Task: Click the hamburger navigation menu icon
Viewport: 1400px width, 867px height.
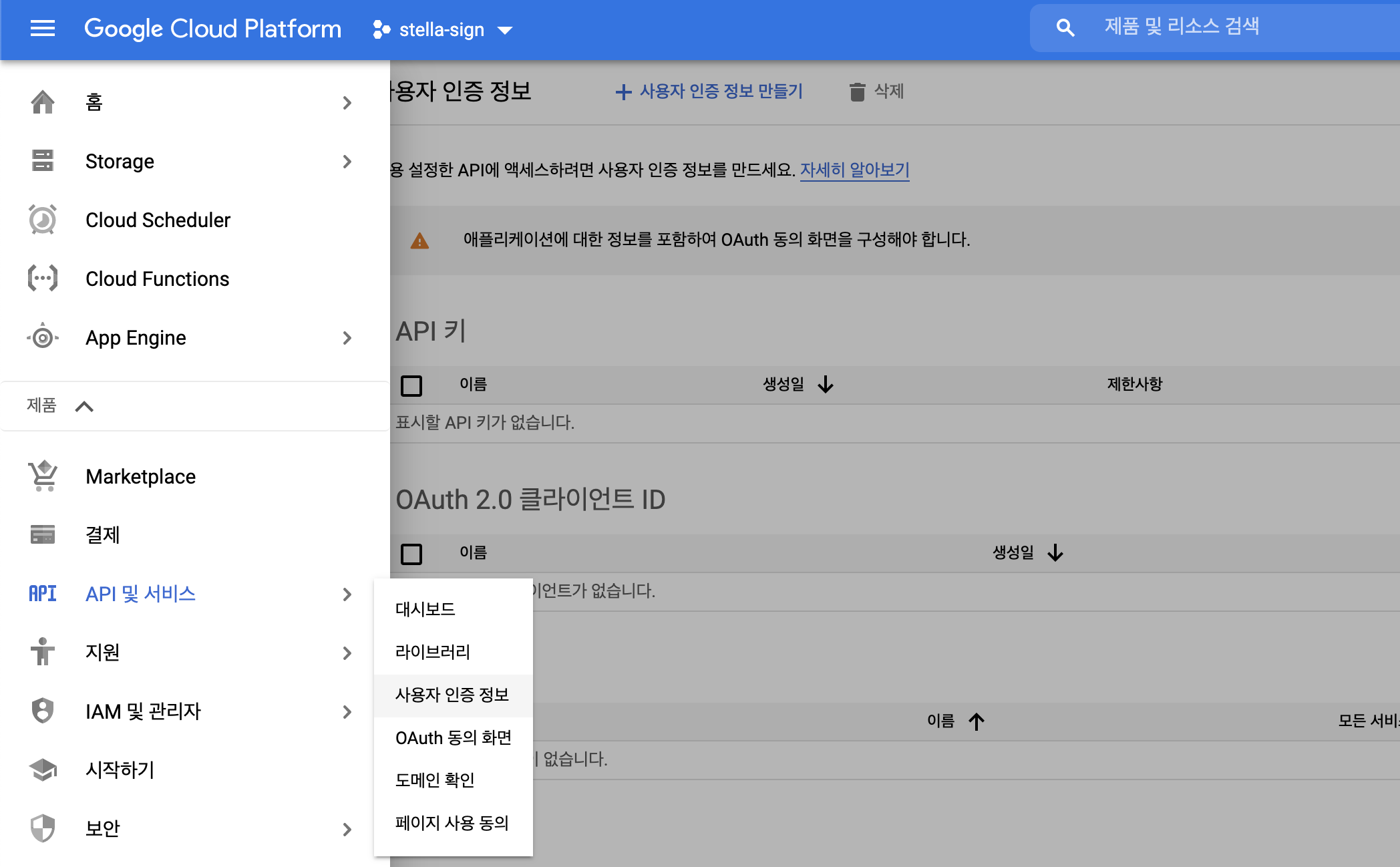Action: coord(43,29)
